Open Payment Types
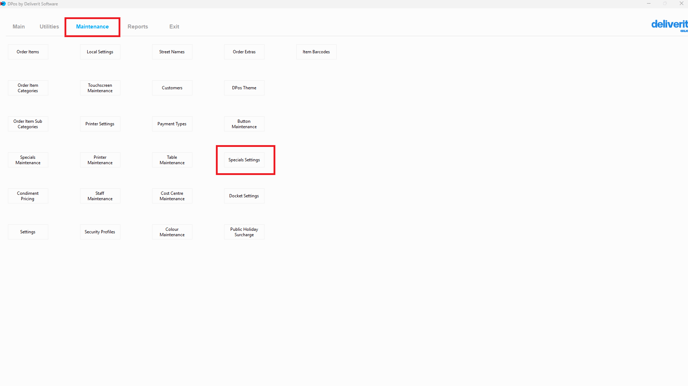The height and width of the screenshot is (386, 688). tap(172, 124)
